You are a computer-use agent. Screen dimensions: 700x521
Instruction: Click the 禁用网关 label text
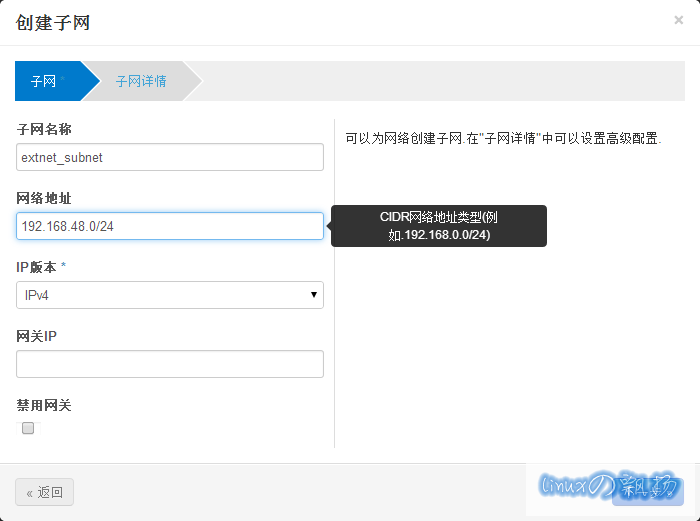tap(44, 405)
